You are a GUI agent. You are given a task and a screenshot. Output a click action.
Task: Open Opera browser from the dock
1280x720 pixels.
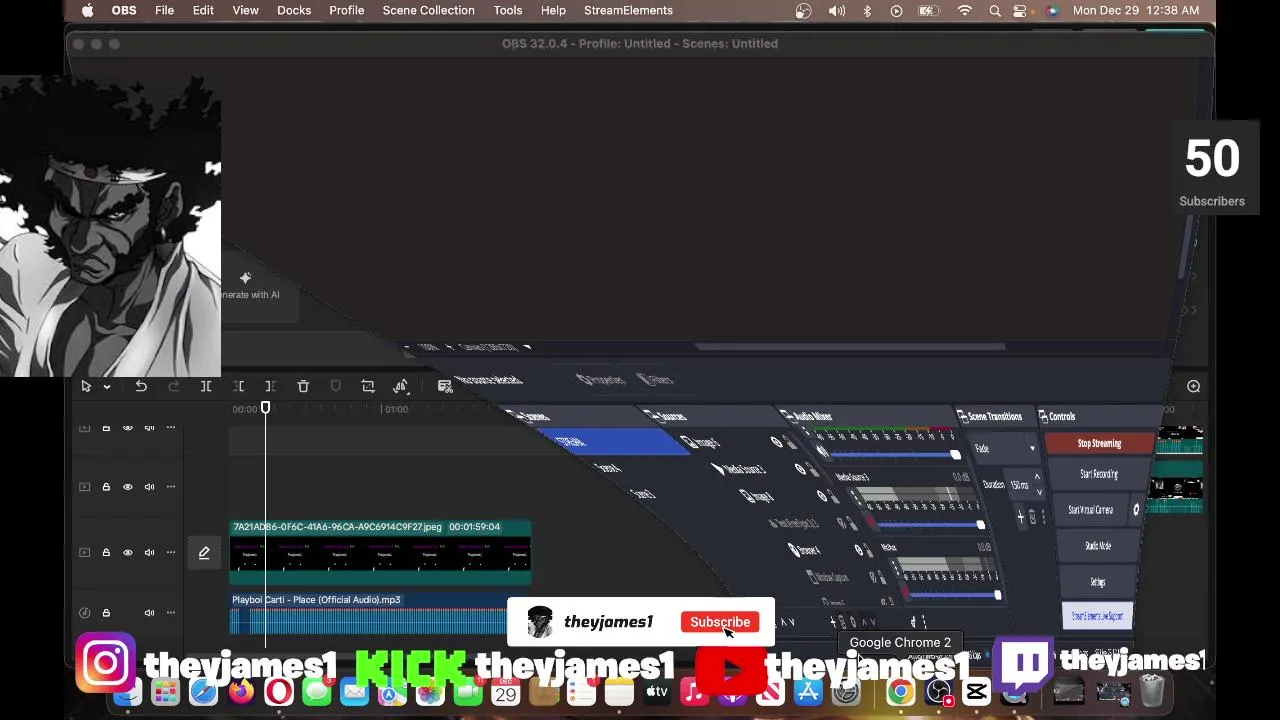pos(279,692)
